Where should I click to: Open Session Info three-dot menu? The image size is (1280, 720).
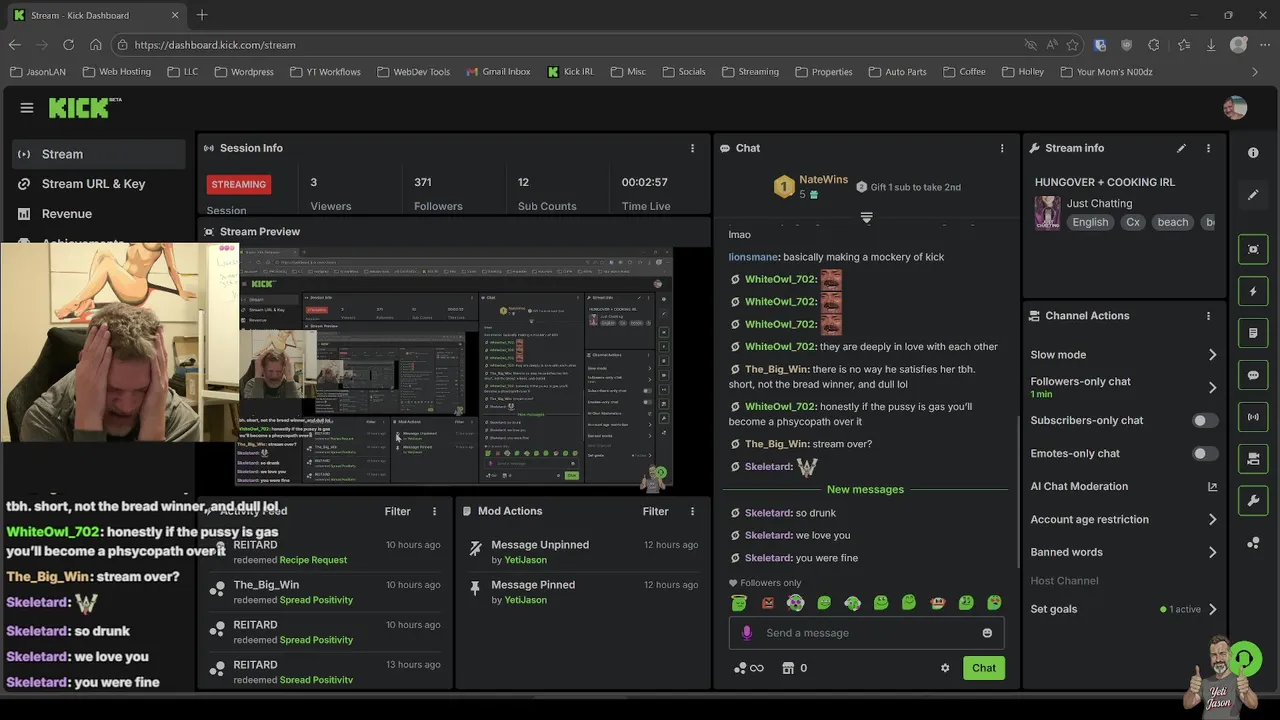click(692, 148)
